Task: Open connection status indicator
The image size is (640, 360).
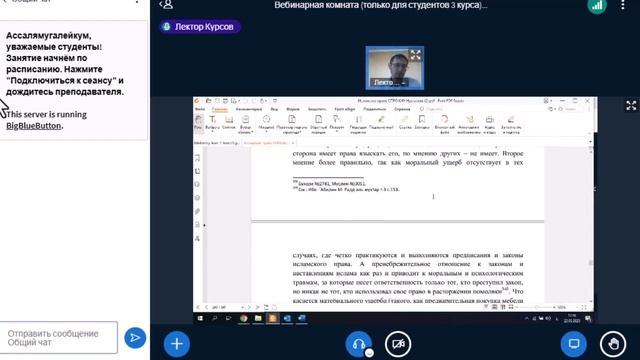Action: tap(597, 5)
